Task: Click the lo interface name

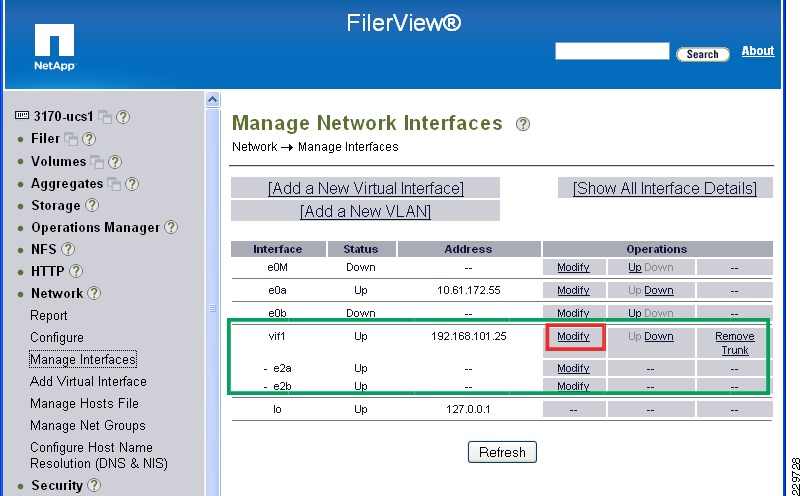Action: (277, 409)
